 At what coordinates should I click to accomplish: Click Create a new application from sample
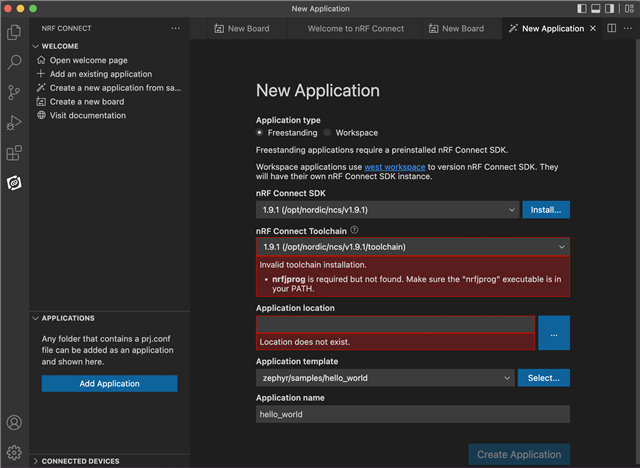[x=115, y=88]
